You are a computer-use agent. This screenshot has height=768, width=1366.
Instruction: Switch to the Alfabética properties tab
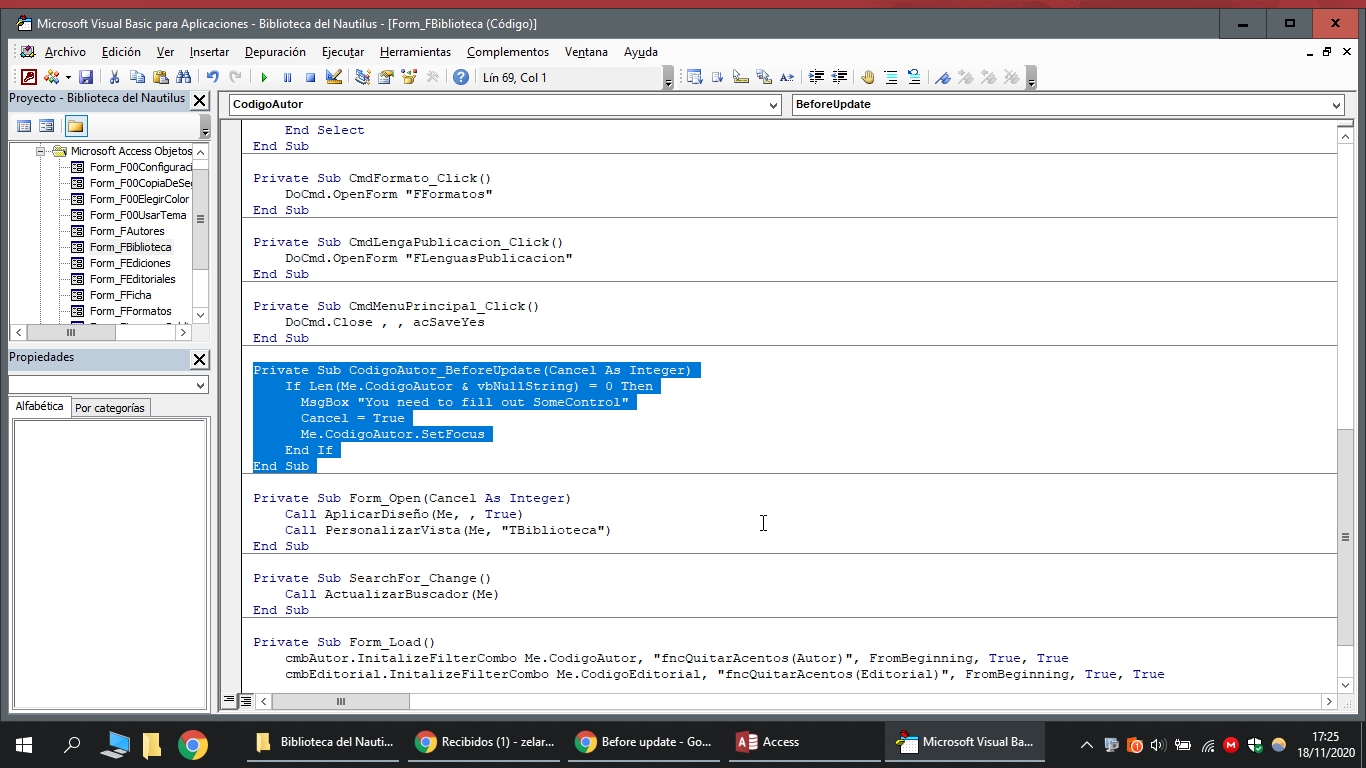pyautogui.click(x=40, y=406)
